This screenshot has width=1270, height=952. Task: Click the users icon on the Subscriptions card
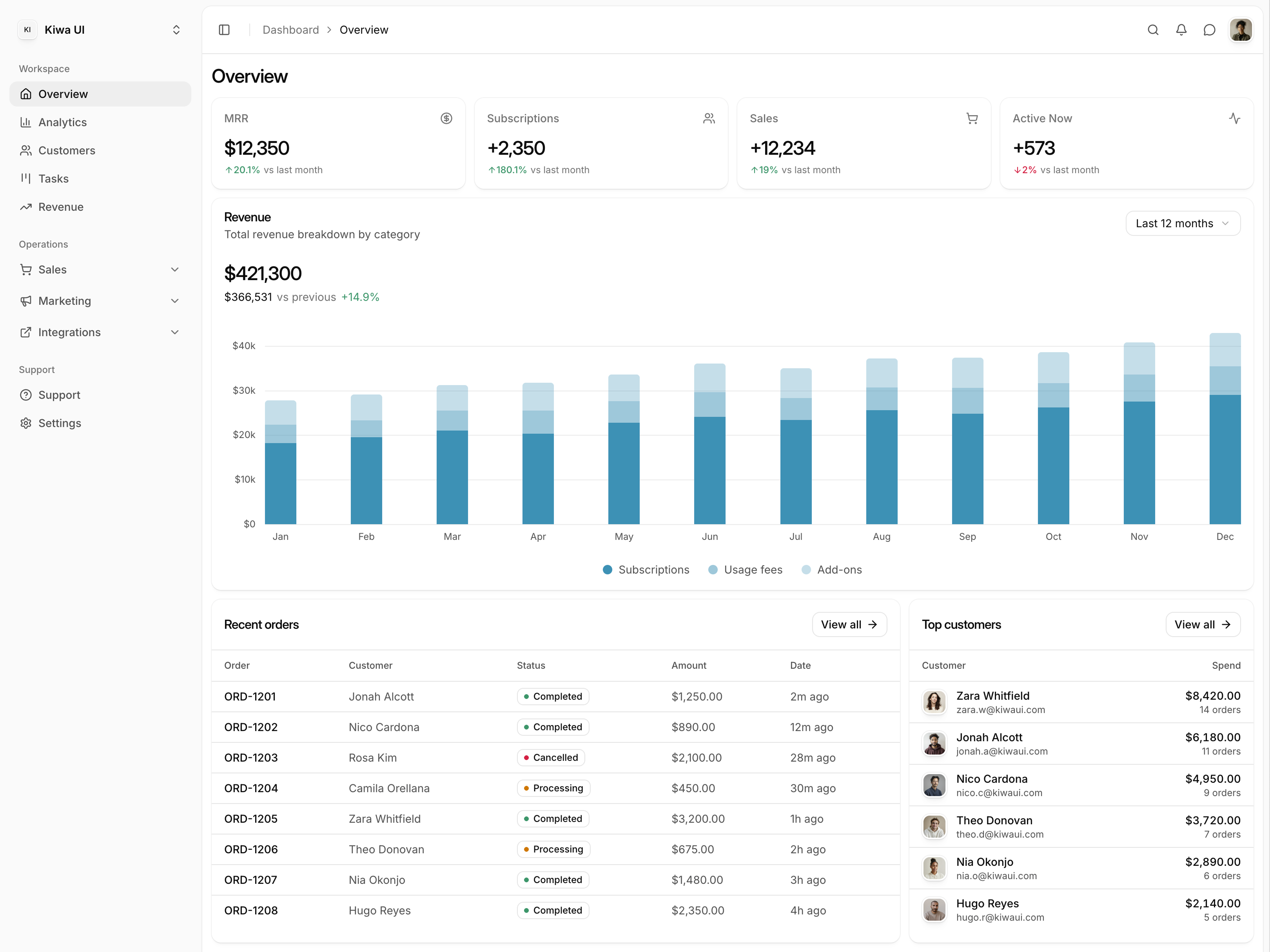(709, 118)
